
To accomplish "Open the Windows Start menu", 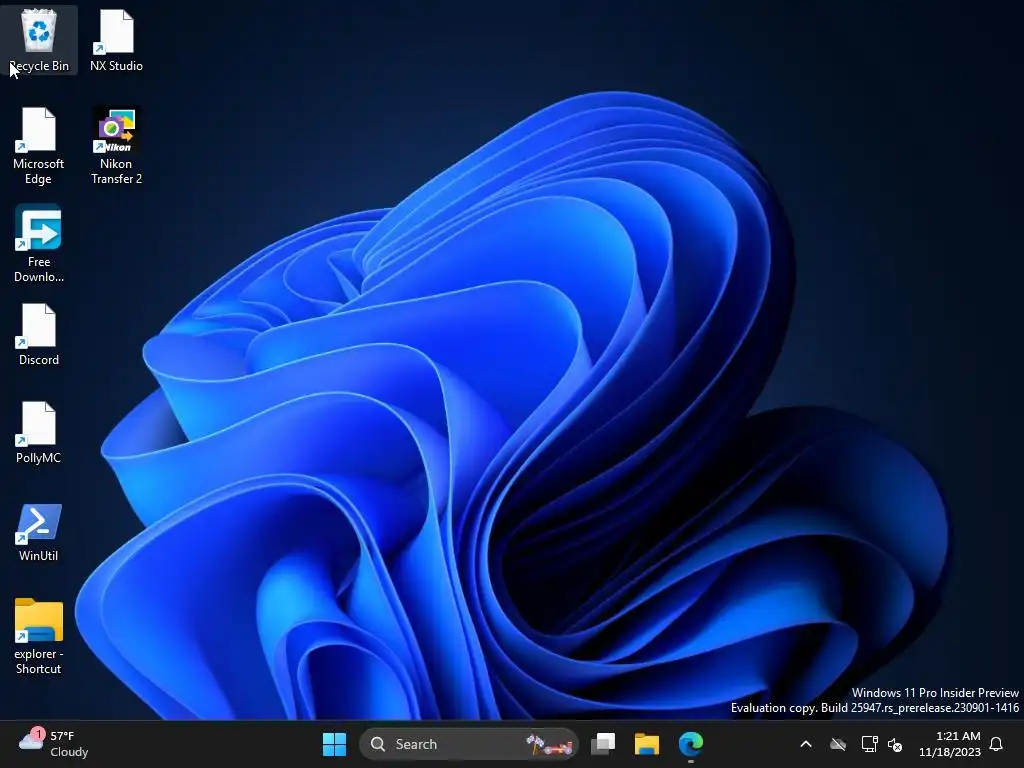I will click(334, 744).
